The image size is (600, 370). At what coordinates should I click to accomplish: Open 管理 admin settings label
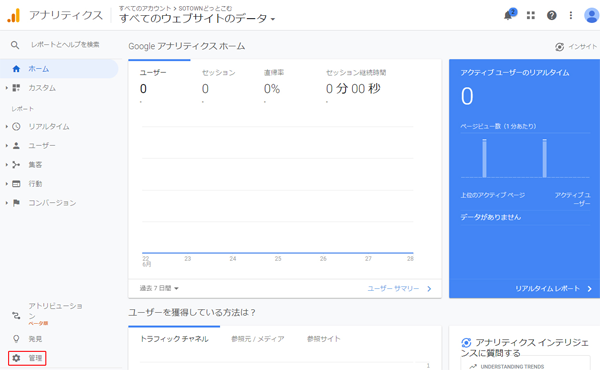pyautogui.click(x=35, y=358)
